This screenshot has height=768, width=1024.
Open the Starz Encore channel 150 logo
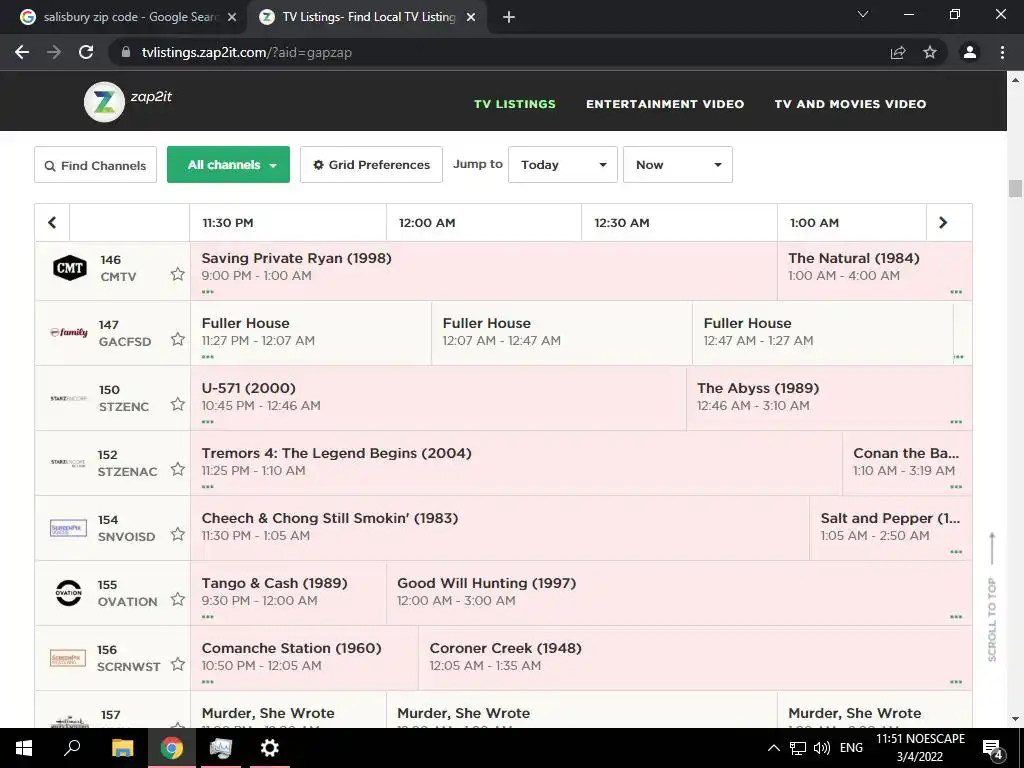click(x=69, y=398)
